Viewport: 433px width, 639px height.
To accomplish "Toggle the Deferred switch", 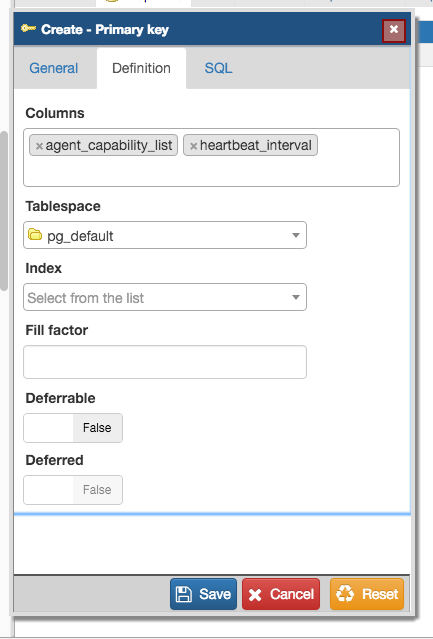I will (73, 490).
